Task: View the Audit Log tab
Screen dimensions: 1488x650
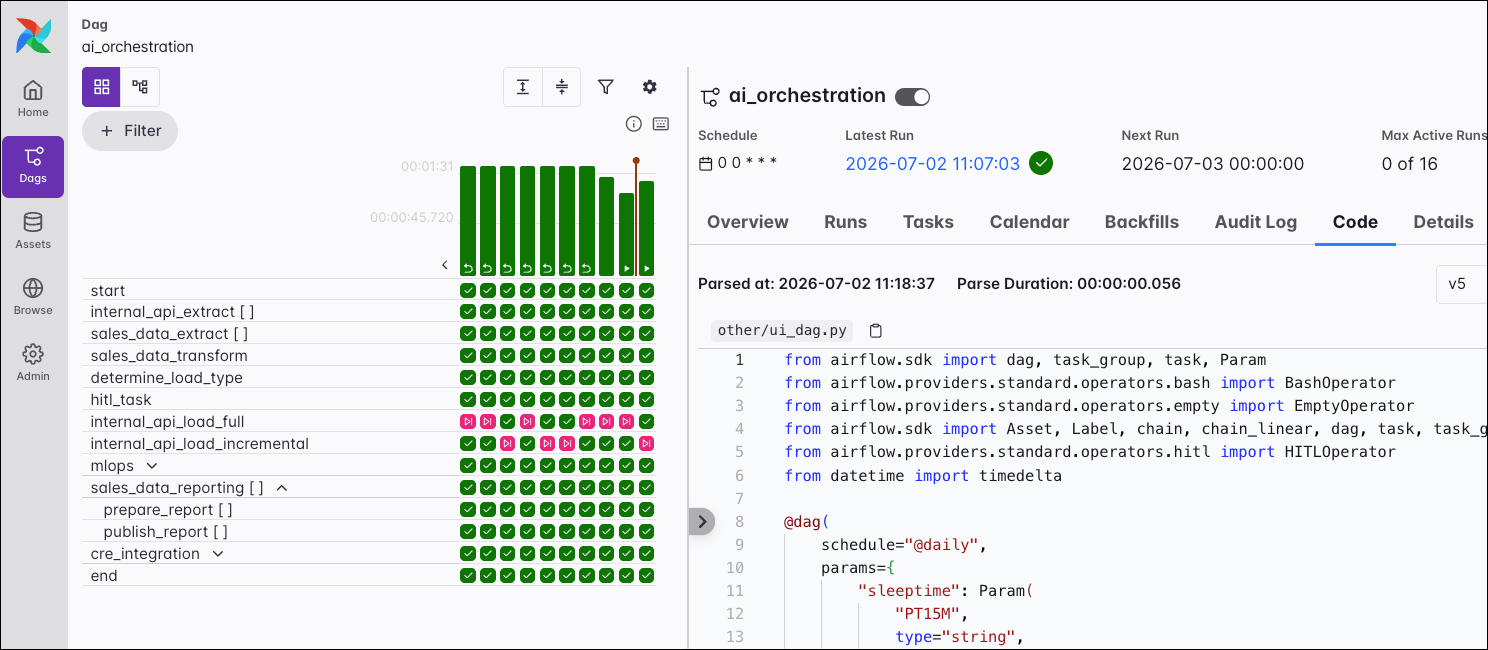Action: (x=1256, y=222)
